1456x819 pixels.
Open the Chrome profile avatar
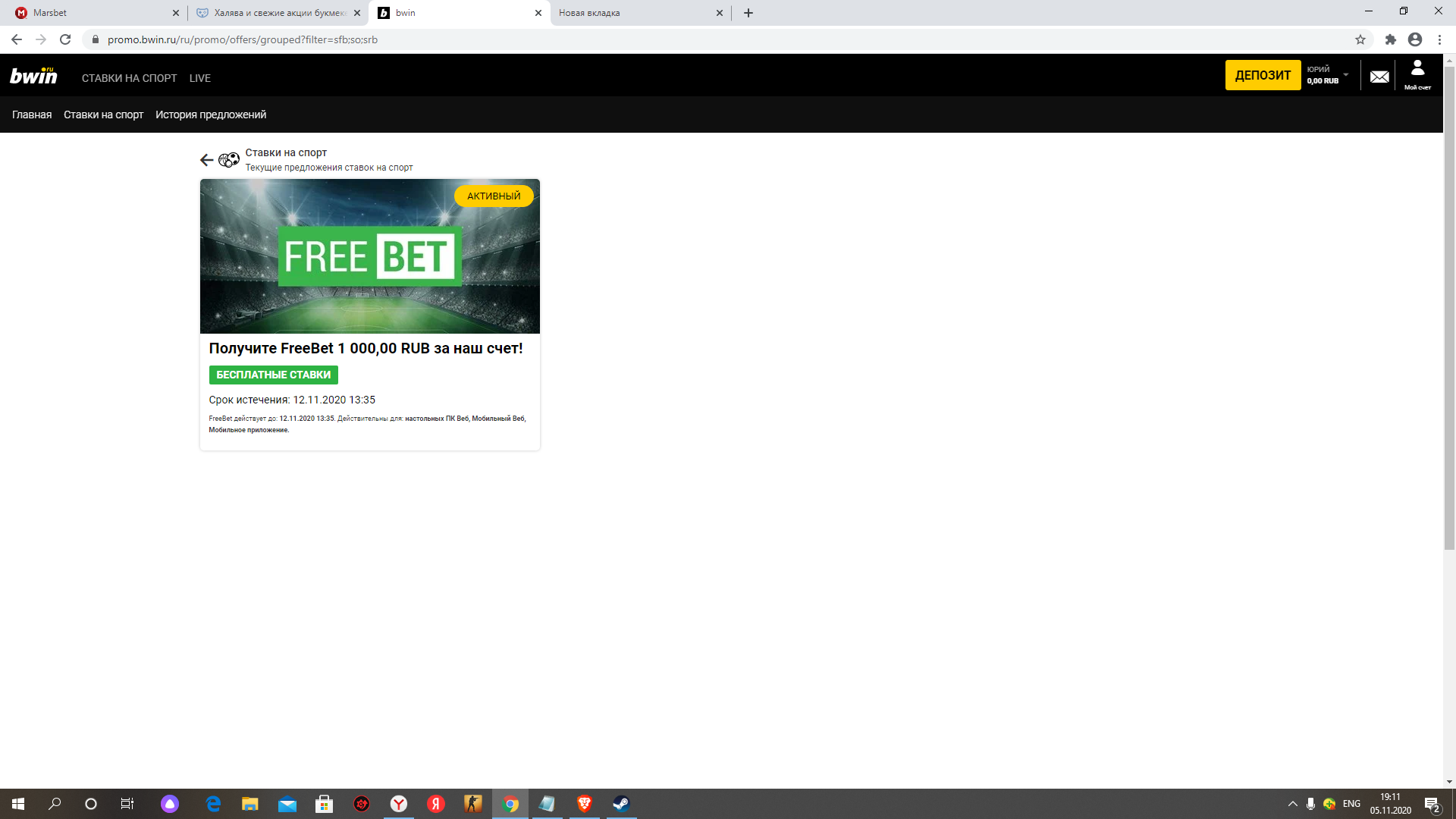point(1415,39)
